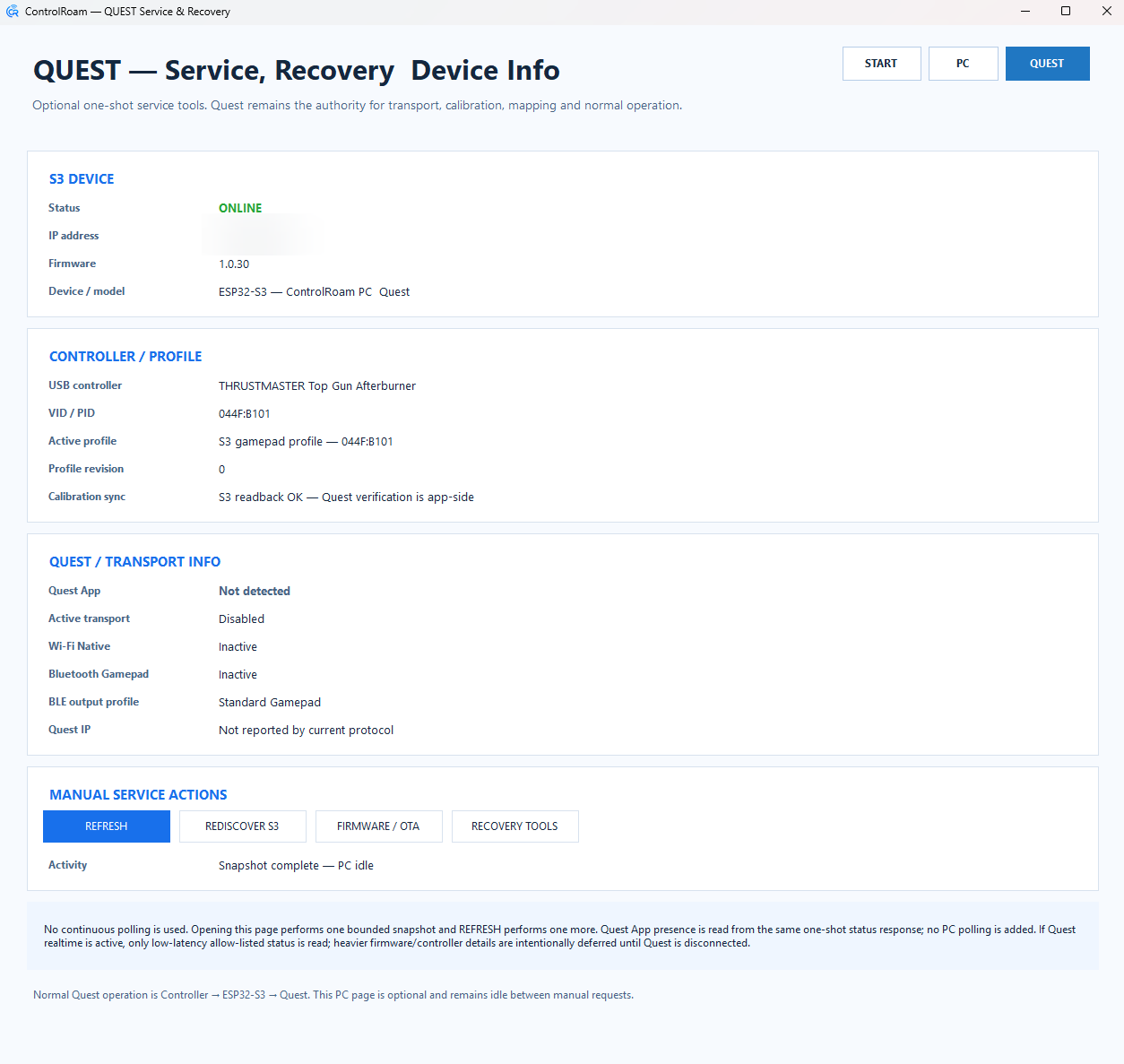Click the firmware version 1.0.30
The image size is (1124, 1064).
[x=234, y=264]
